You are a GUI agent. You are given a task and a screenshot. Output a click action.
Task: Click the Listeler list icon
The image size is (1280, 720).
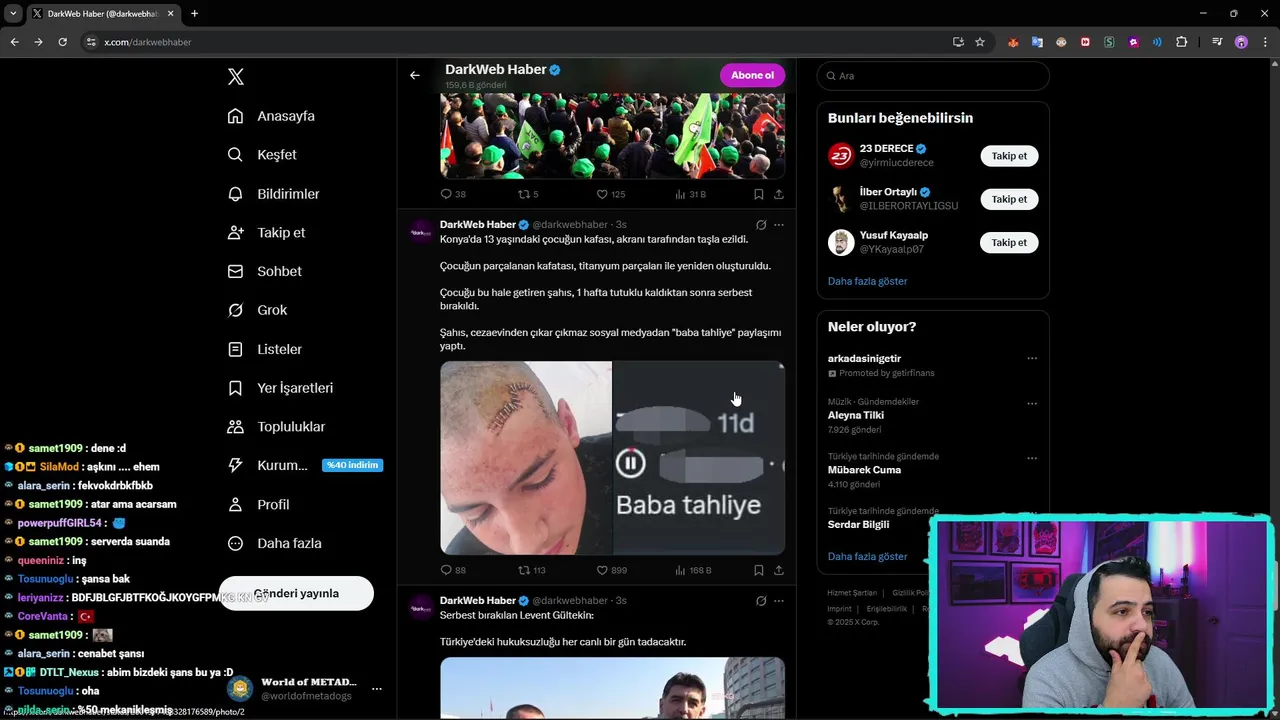tap(235, 349)
